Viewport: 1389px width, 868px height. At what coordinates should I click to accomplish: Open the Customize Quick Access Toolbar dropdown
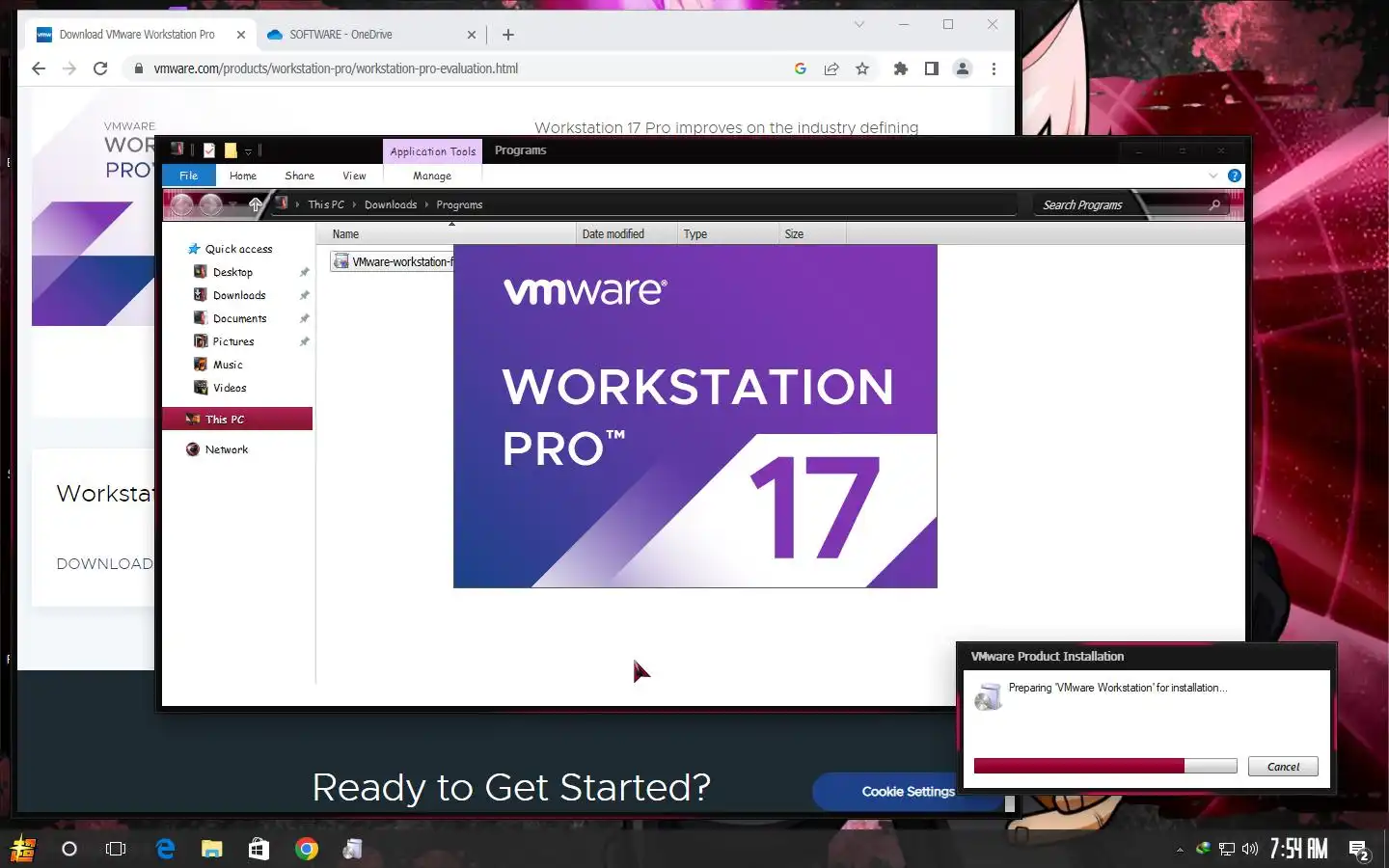click(248, 151)
